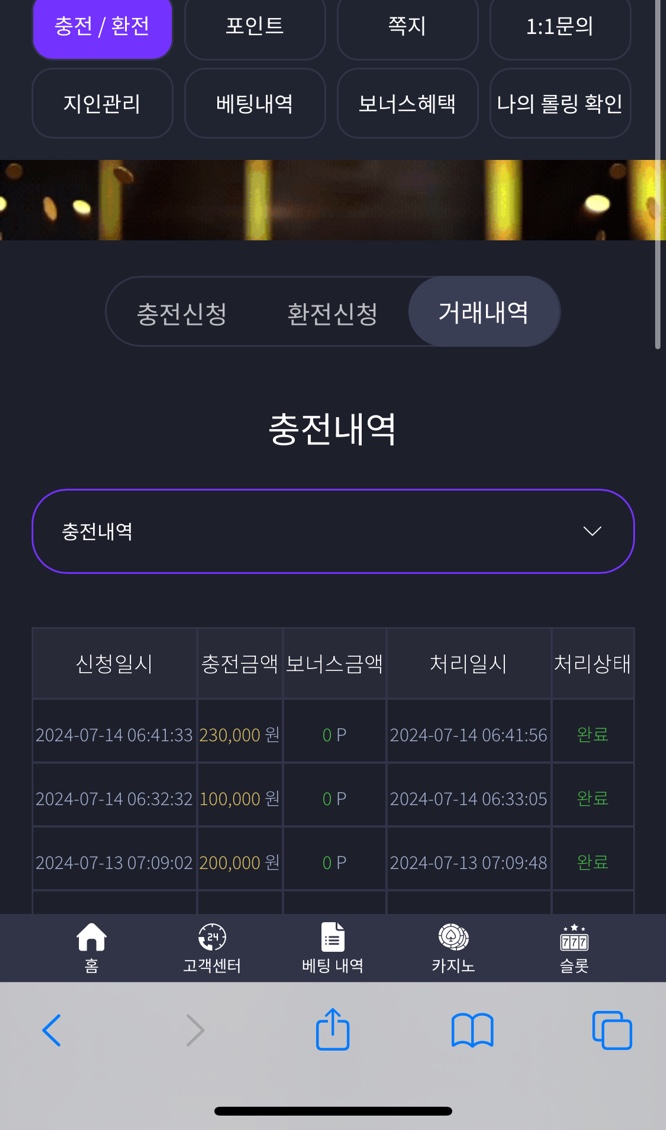Switch to the 충전신청 tab
The image size is (666, 1130).
182,313
